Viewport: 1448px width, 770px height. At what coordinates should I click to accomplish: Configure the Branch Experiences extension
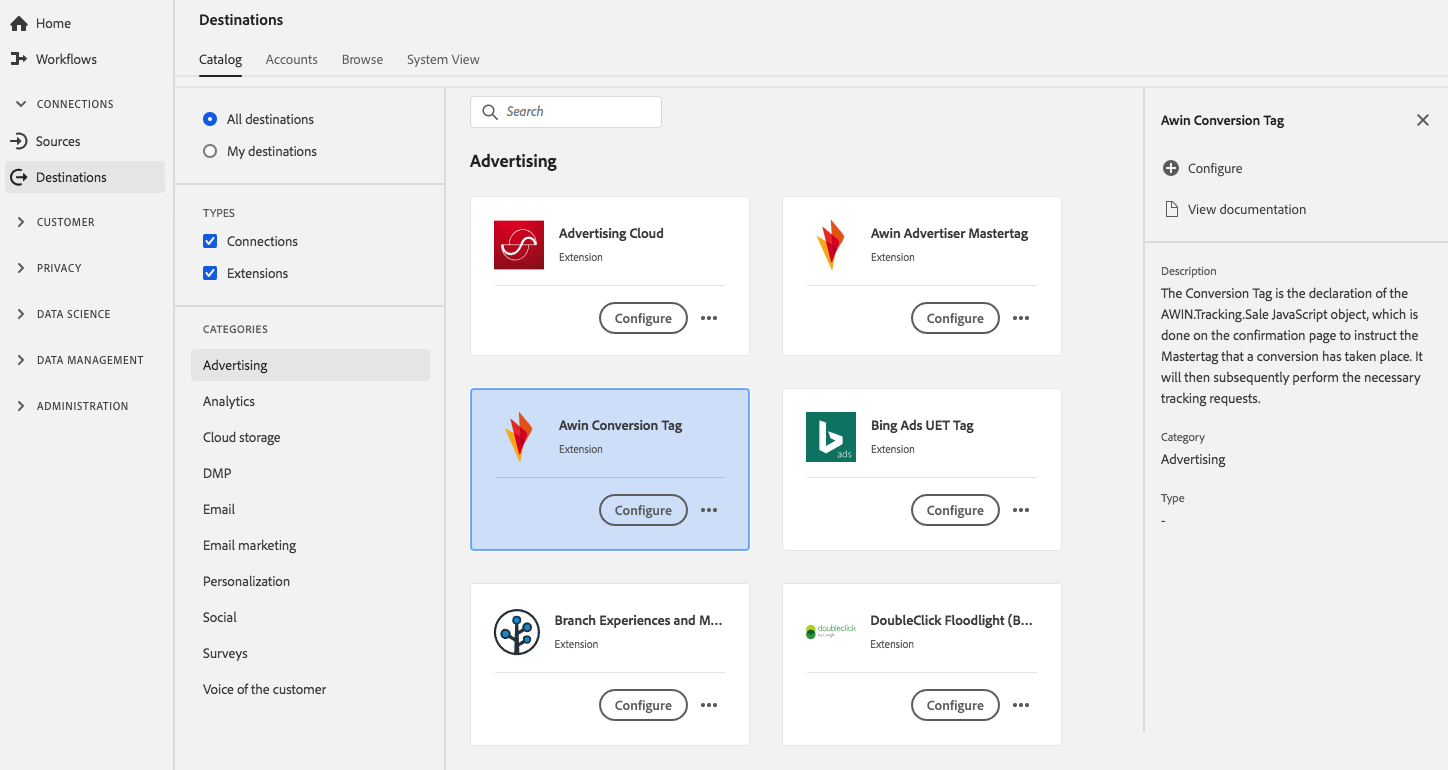pos(643,705)
